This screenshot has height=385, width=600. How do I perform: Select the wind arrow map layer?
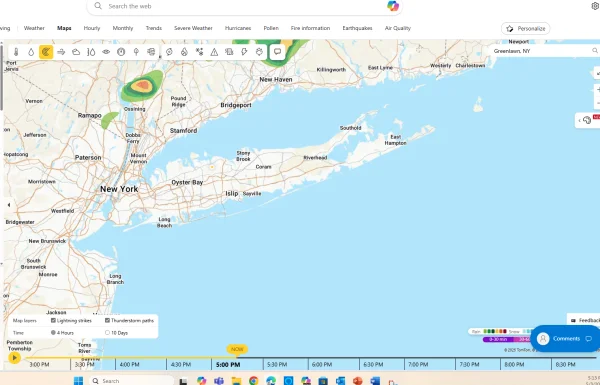point(61,52)
